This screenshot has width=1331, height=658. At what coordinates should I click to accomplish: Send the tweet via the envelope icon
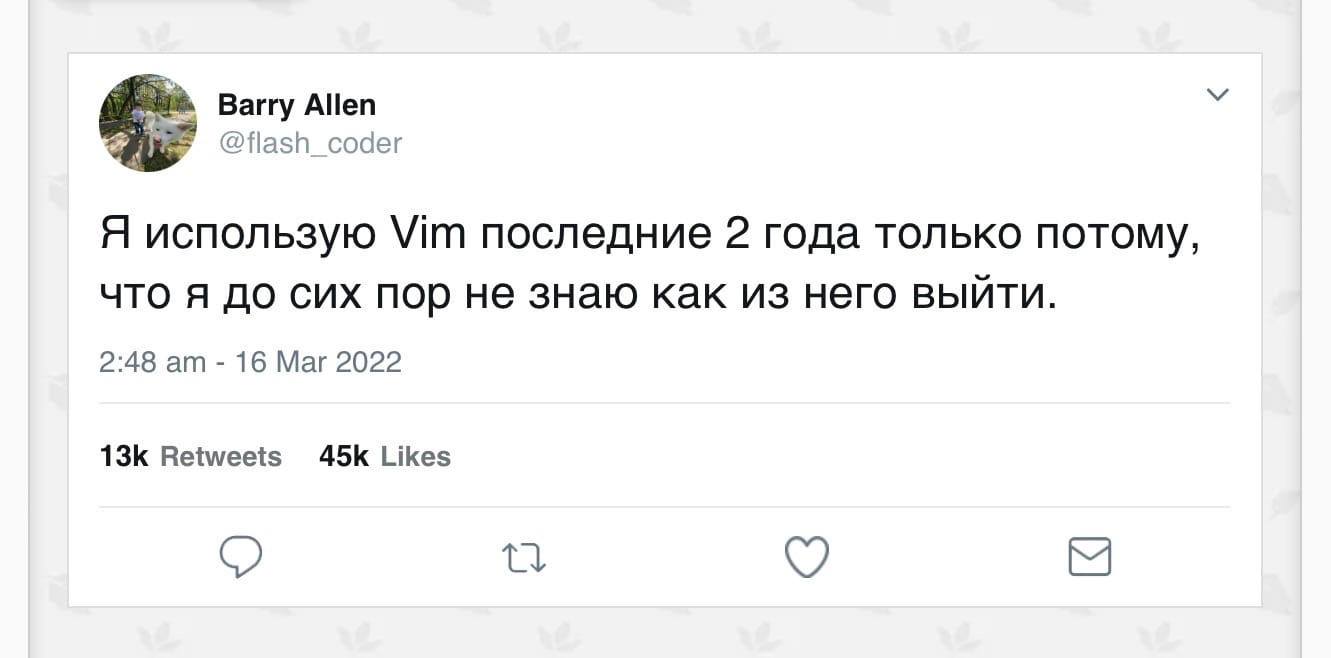(x=1089, y=556)
